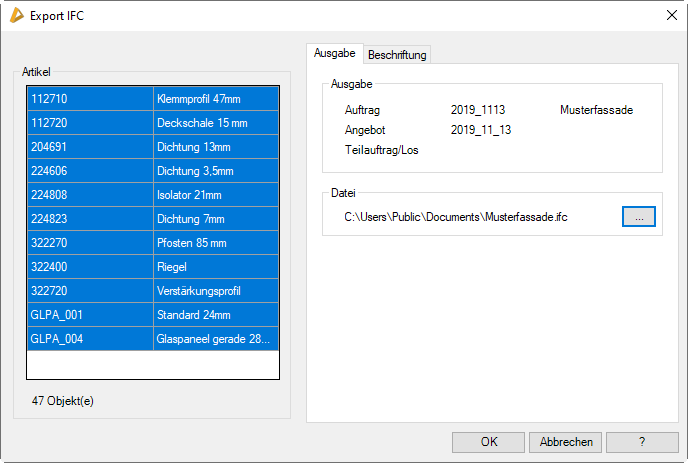The height and width of the screenshot is (463, 688).
Task: Select the 224808 Isolator 21mm row
Action: (152, 195)
